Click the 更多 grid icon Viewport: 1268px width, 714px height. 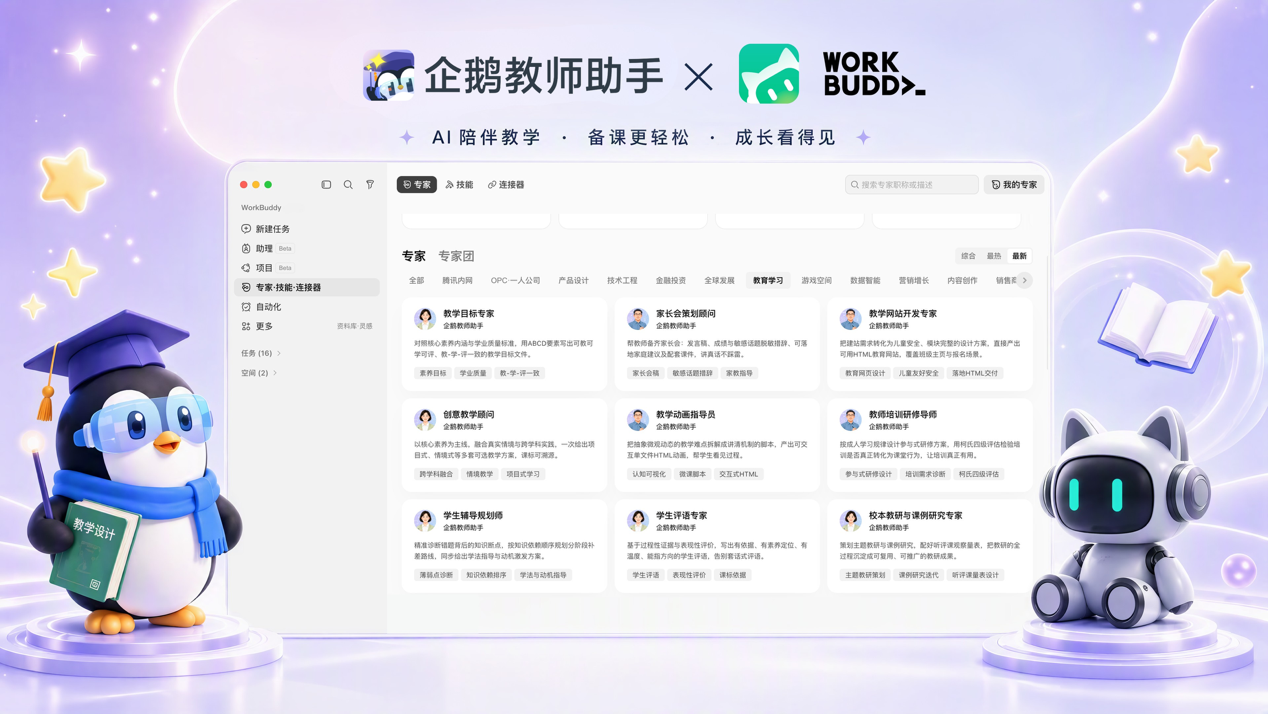246,326
